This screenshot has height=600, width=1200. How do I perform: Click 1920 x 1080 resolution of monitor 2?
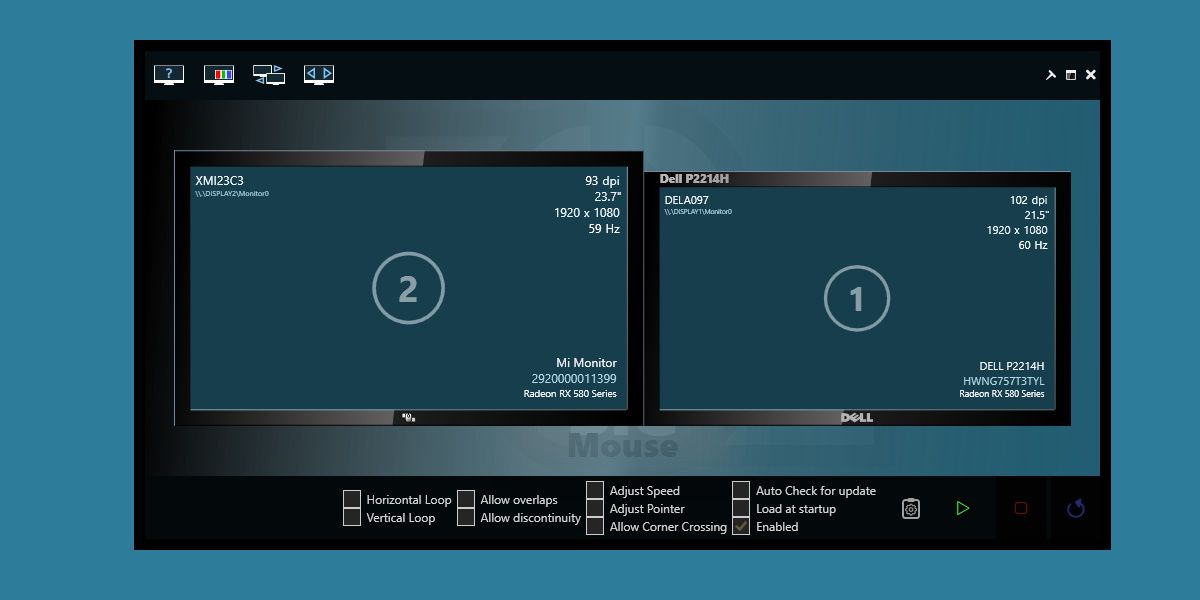587,213
